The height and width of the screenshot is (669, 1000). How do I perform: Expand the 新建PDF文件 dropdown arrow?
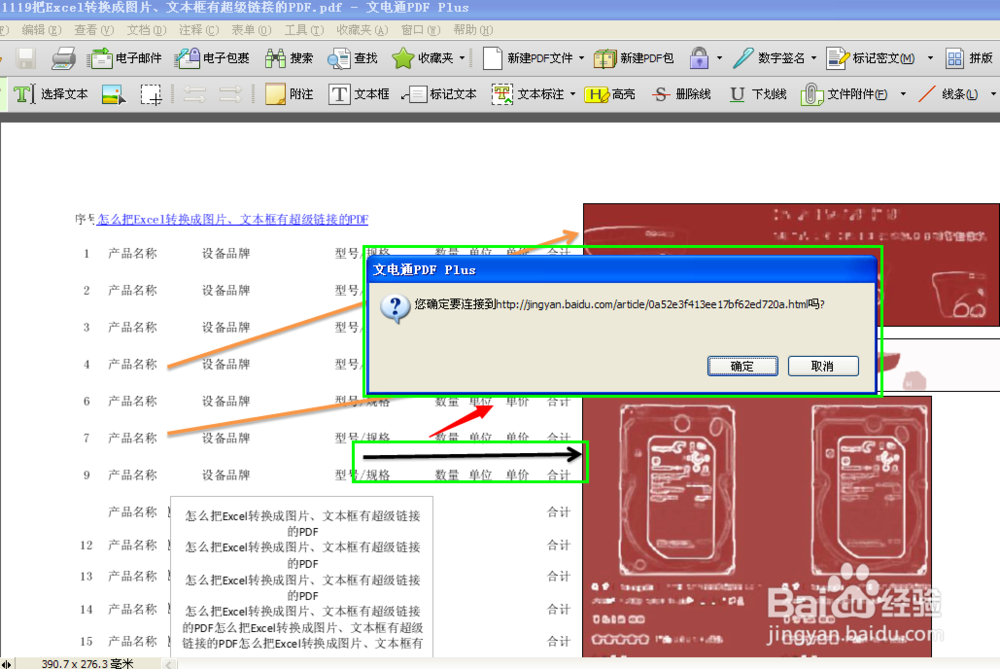coord(581,58)
